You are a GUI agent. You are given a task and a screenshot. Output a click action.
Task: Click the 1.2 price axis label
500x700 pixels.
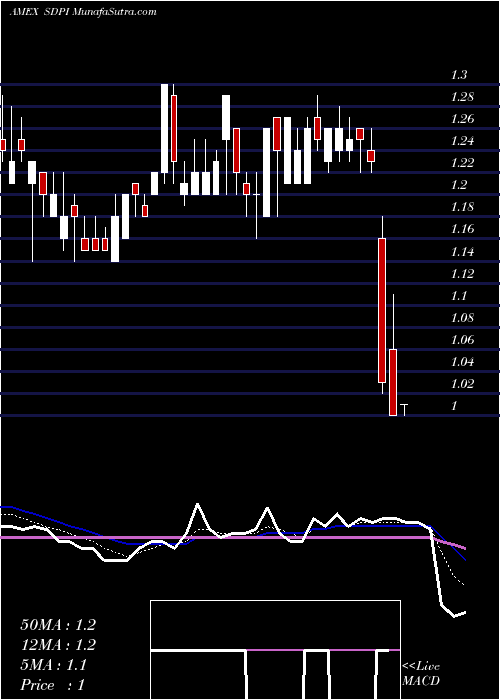459,185
